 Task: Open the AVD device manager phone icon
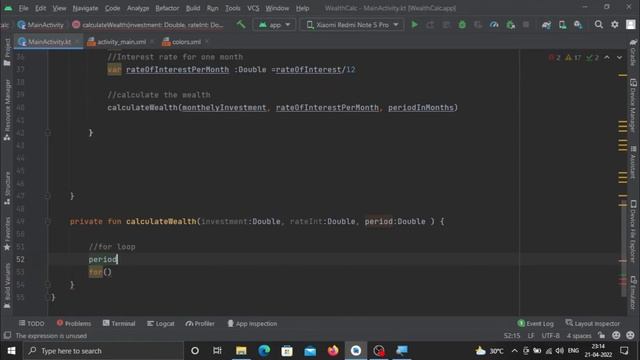pyautogui.click(x=562, y=24)
